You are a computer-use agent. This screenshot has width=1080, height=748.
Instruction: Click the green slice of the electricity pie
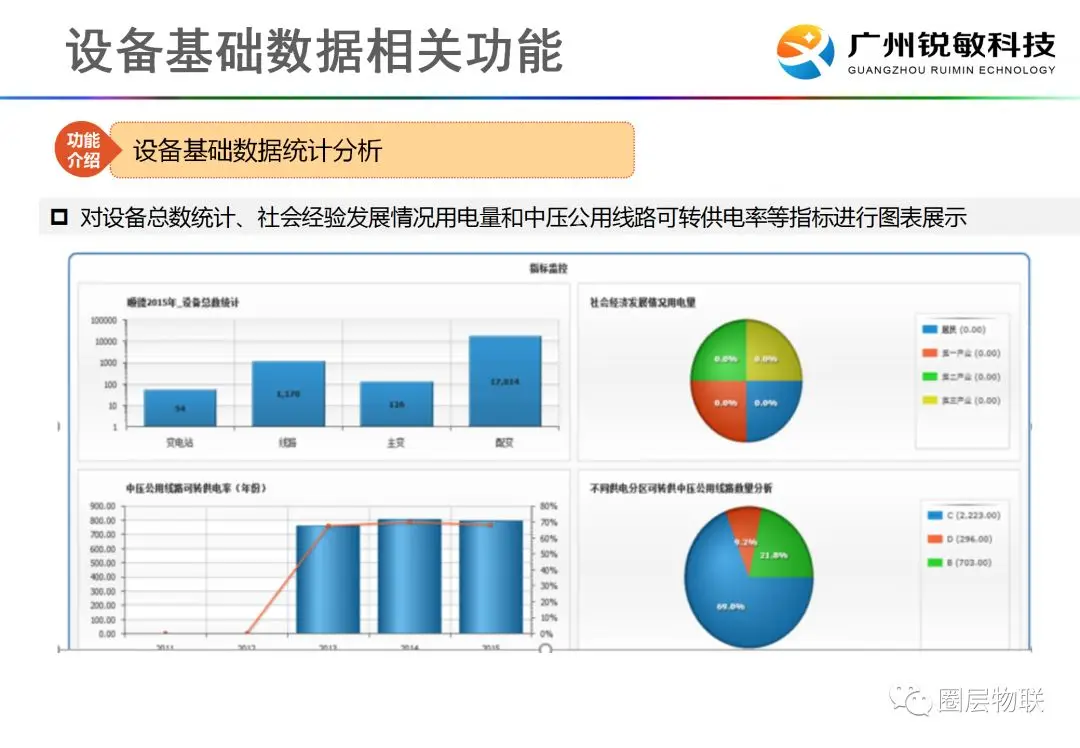(720, 353)
